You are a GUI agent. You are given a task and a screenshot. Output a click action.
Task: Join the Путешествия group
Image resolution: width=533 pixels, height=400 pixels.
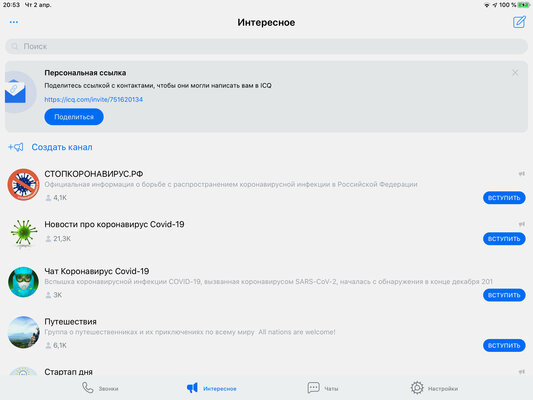pyautogui.click(x=504, y=345)
